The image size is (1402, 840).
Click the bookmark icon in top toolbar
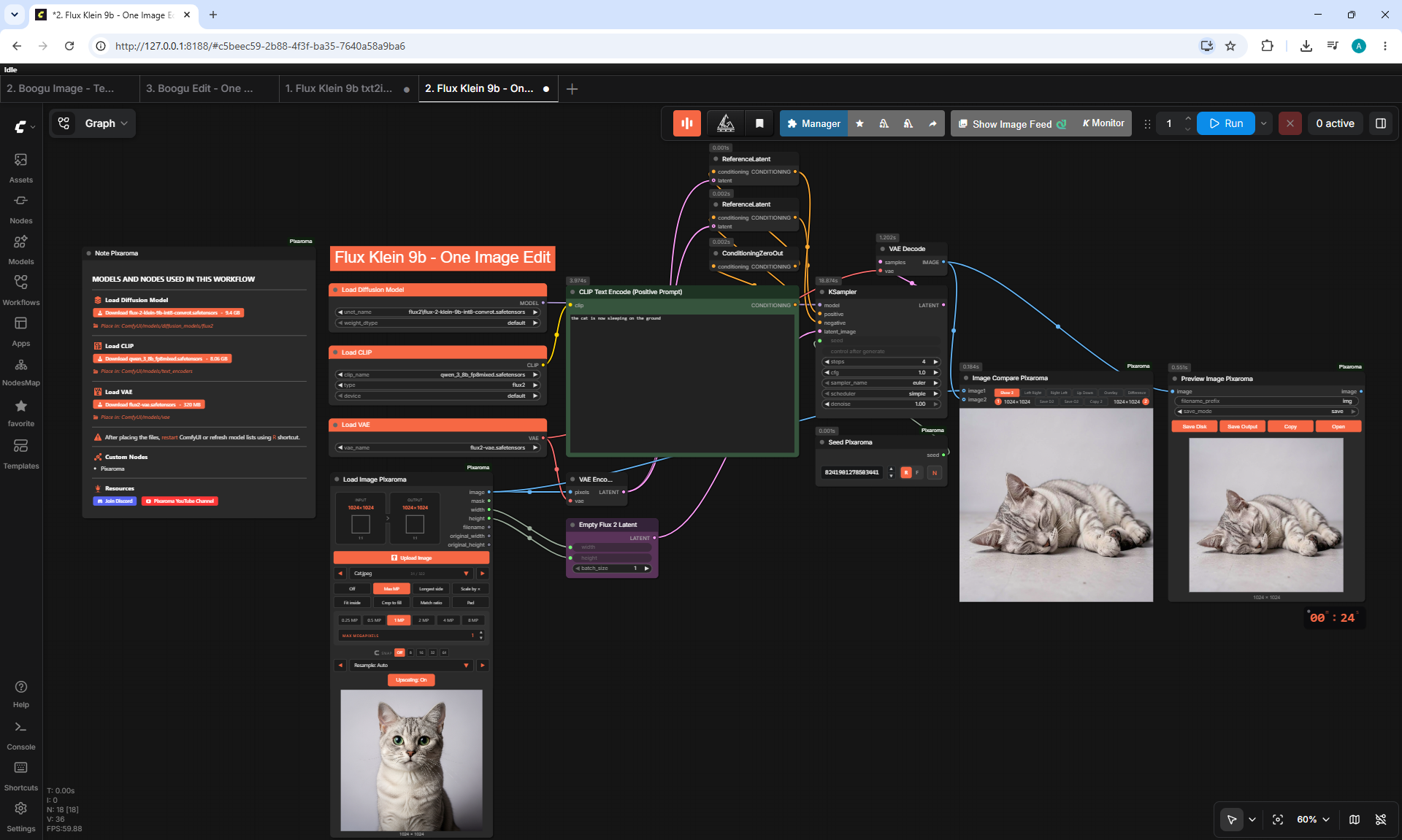tap(759, 123)
